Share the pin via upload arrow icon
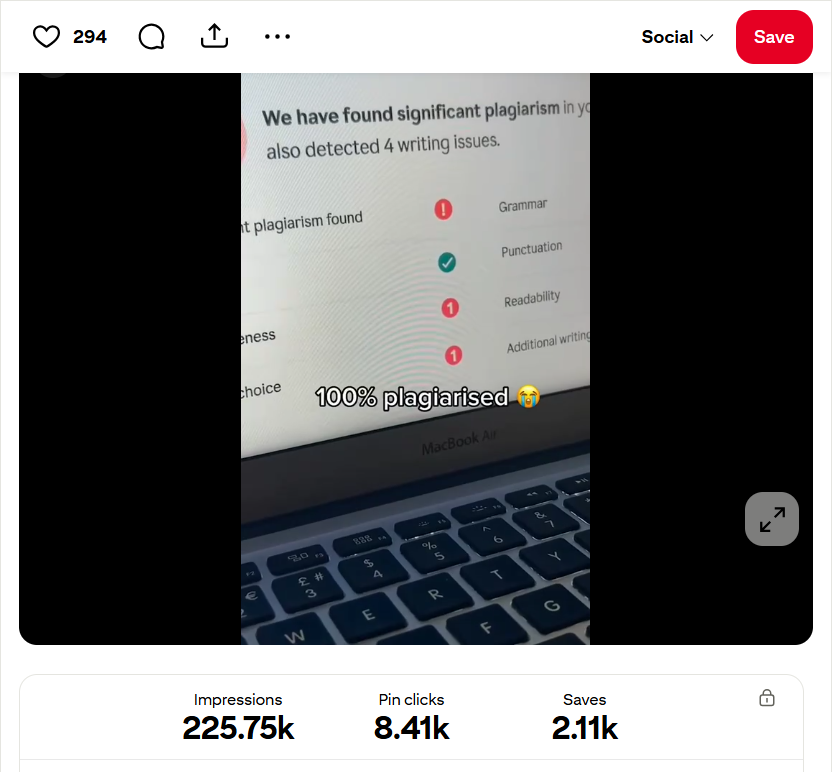The image size is (840, 772). click(214, 36)
